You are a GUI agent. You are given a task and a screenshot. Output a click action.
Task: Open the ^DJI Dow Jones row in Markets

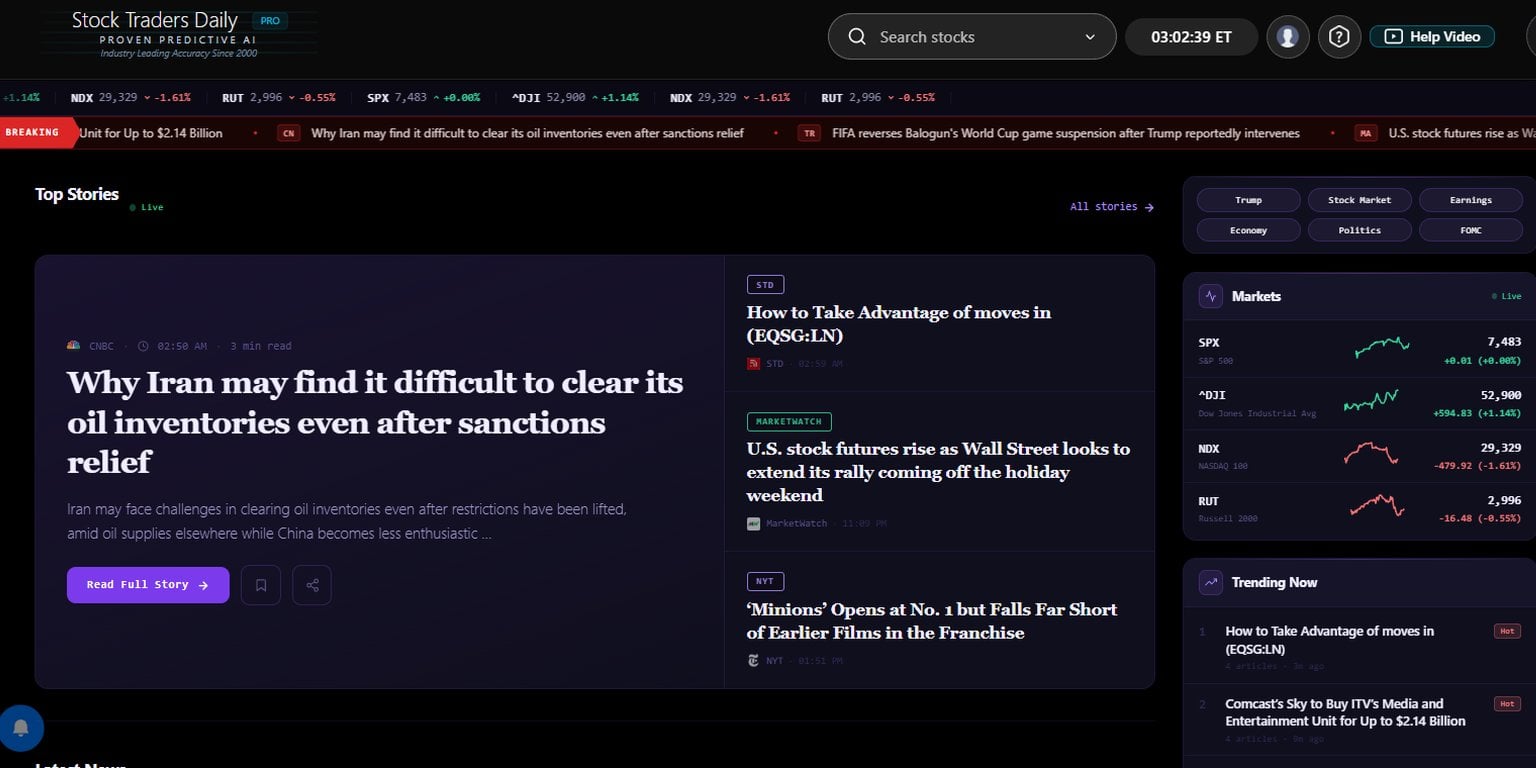click(x=1359, y=403)
